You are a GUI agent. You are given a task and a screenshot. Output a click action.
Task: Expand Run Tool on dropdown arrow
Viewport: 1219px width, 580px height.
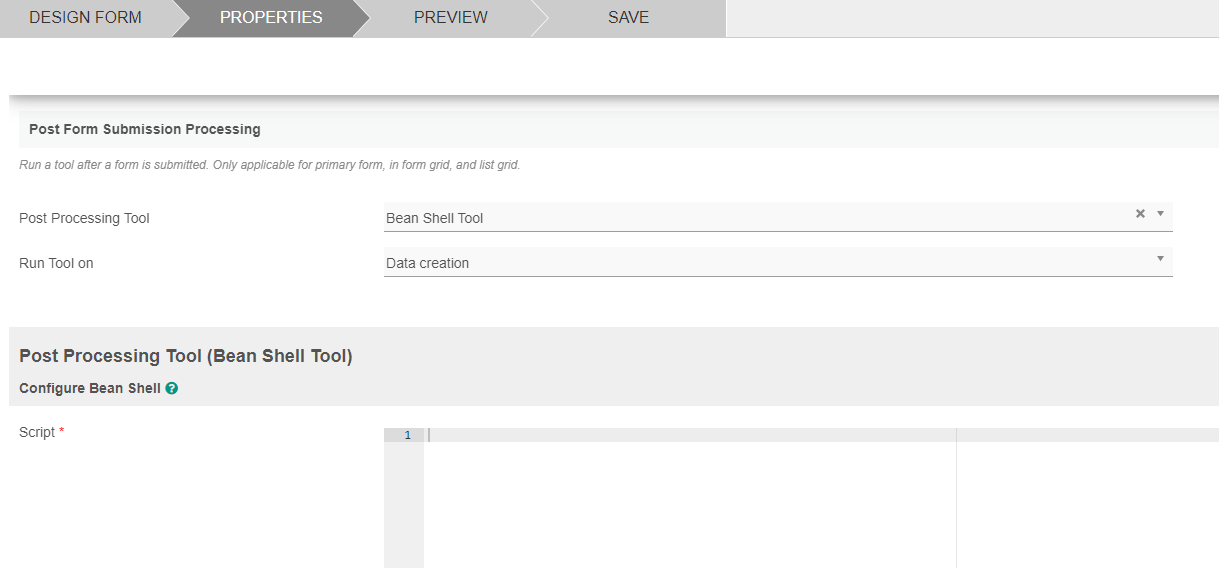[x=1160, y=259]
